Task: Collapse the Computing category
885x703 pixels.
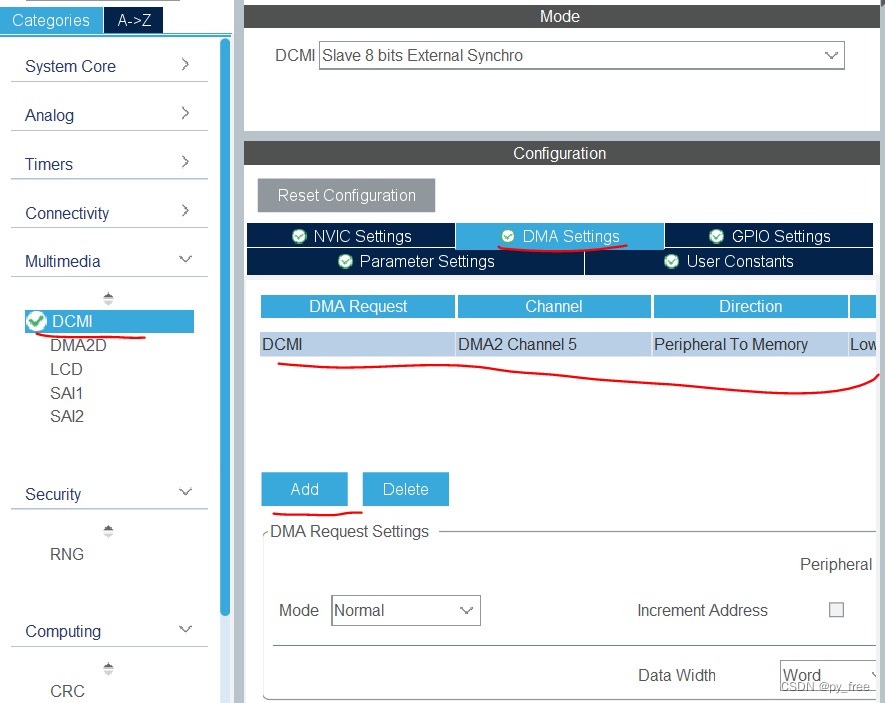Action: pos(185,629)
